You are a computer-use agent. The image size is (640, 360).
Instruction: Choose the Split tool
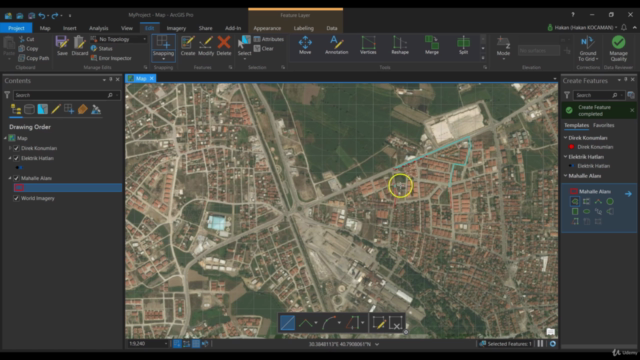pyautogui.click(x=463, y=45)
